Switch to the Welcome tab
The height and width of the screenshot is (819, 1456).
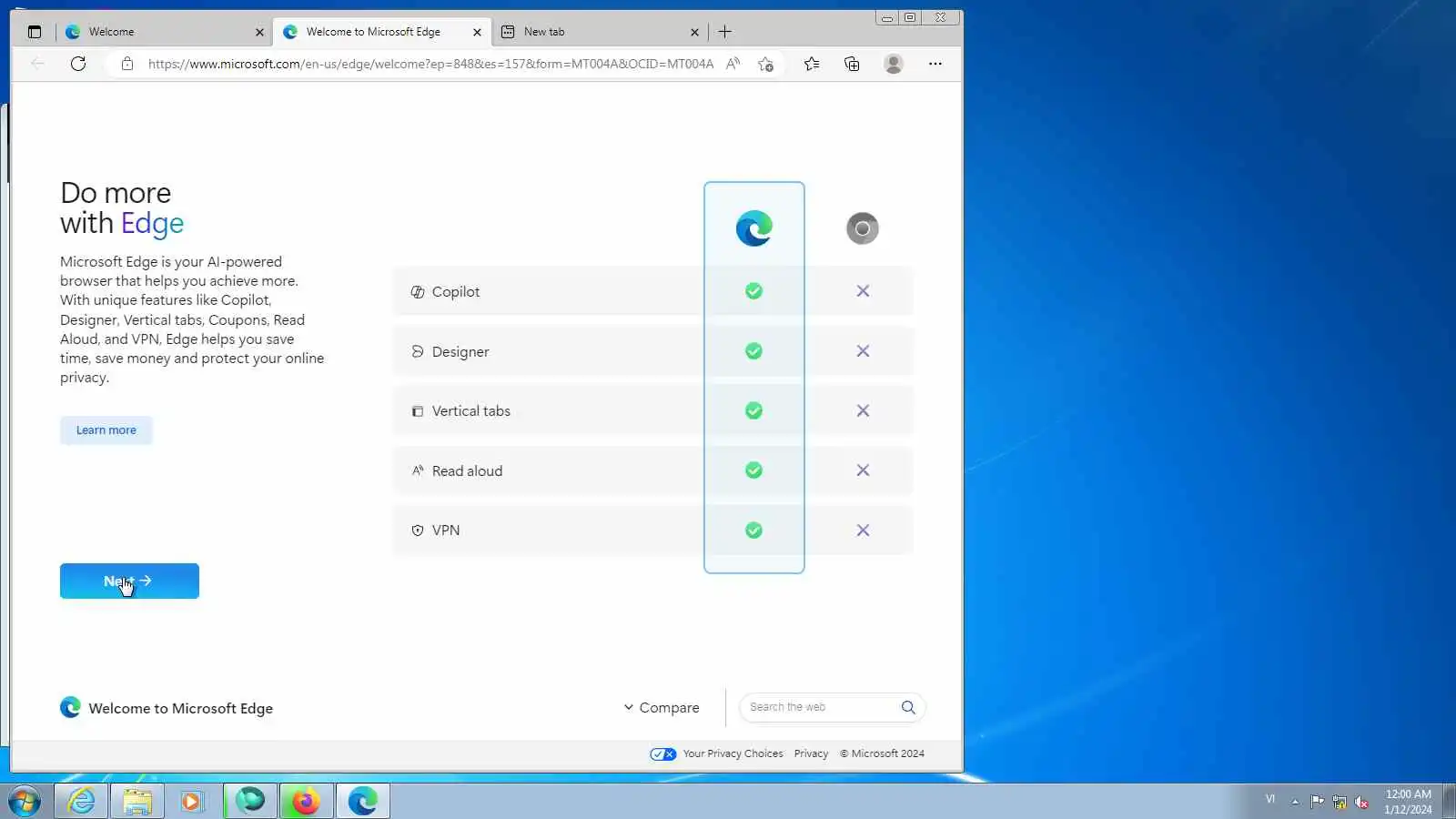(x=164, y=32)
